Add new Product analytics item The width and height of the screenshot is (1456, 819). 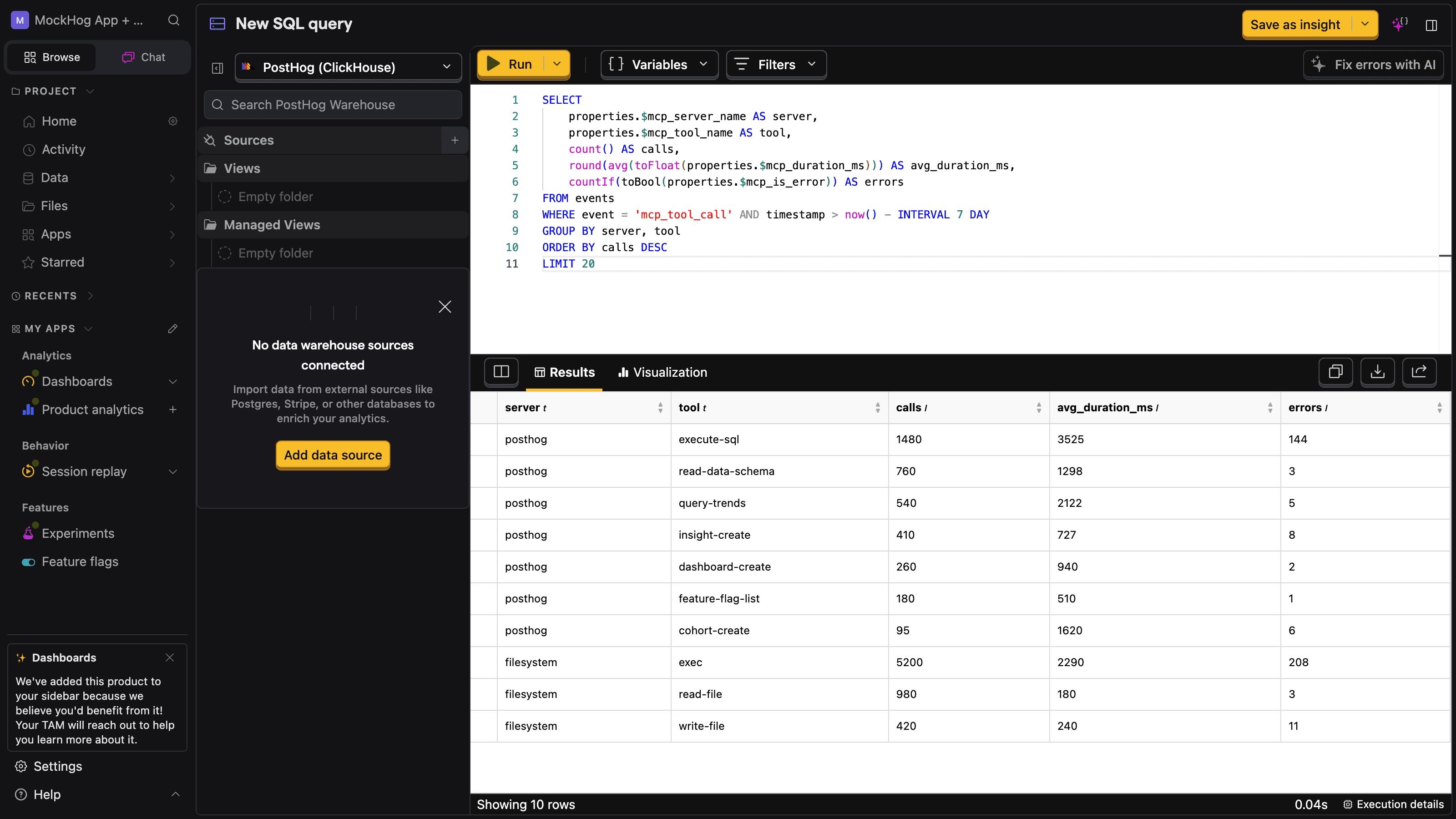coord(173,409)
